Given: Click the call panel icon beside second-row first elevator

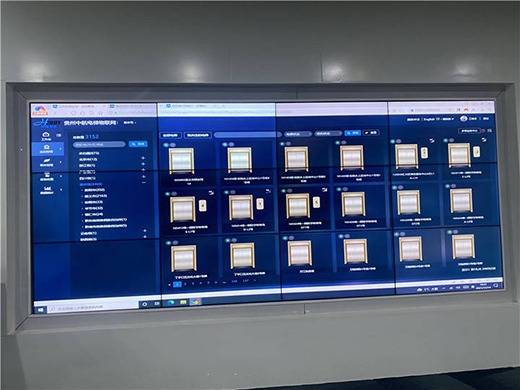Looking at the screenshot, I should pyautogui.click(x=202, y=205).
